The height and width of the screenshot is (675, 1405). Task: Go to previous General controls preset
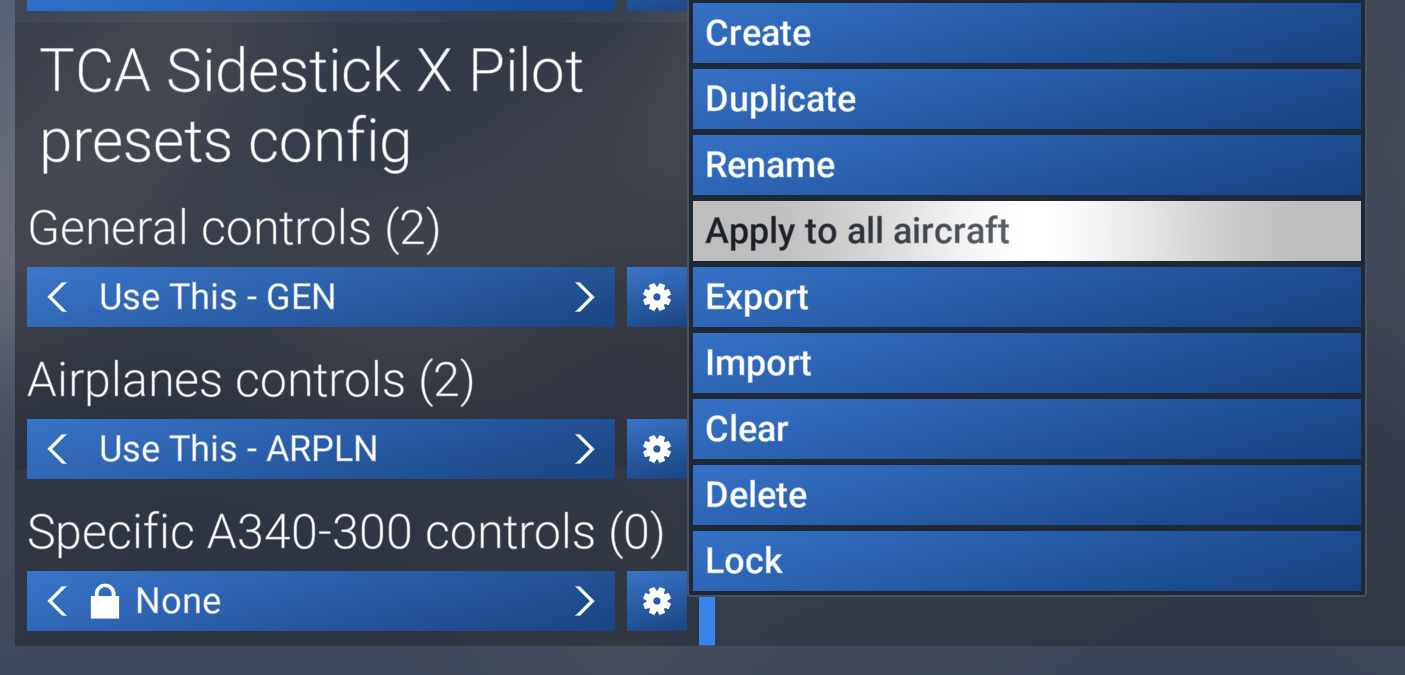58,297
